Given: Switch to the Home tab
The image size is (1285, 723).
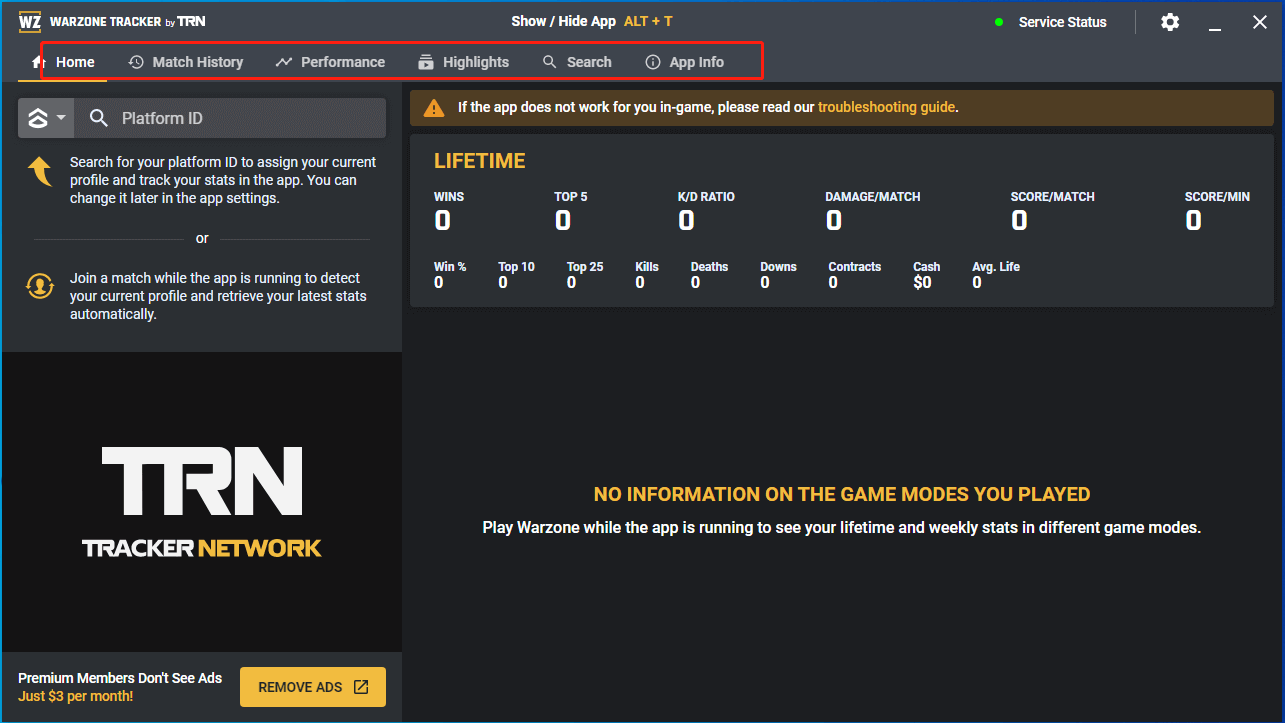Looking at the screenshot, I should (x=62, y=62).
